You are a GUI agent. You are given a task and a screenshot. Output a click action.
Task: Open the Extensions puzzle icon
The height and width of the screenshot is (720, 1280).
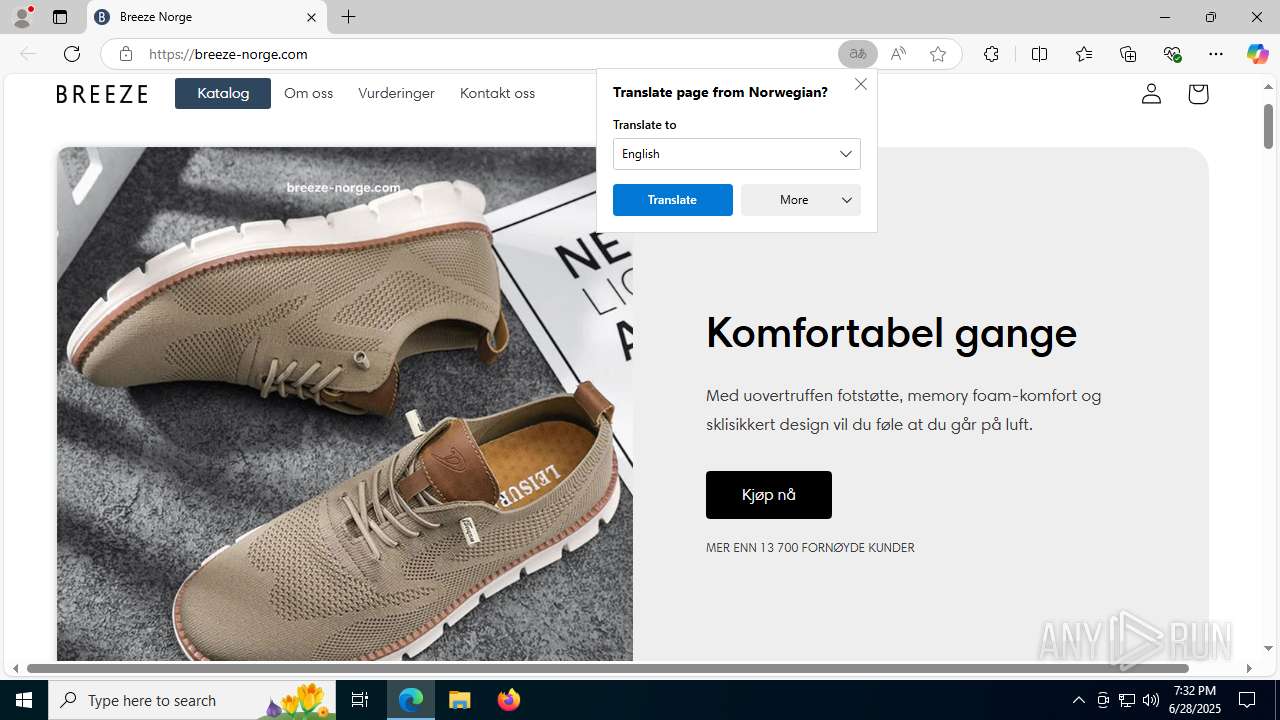point(991,54)
